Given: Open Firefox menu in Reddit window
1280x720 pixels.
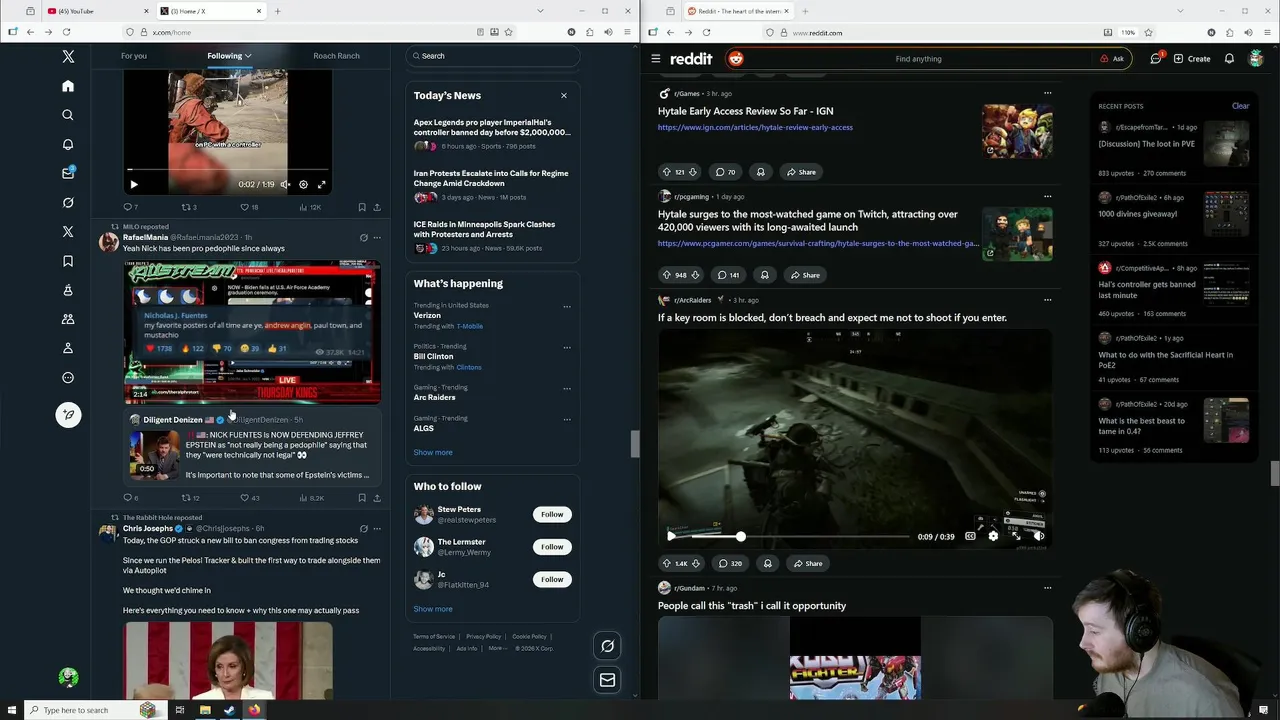Looking at the screenshot, I should (x=1268, y=32).
